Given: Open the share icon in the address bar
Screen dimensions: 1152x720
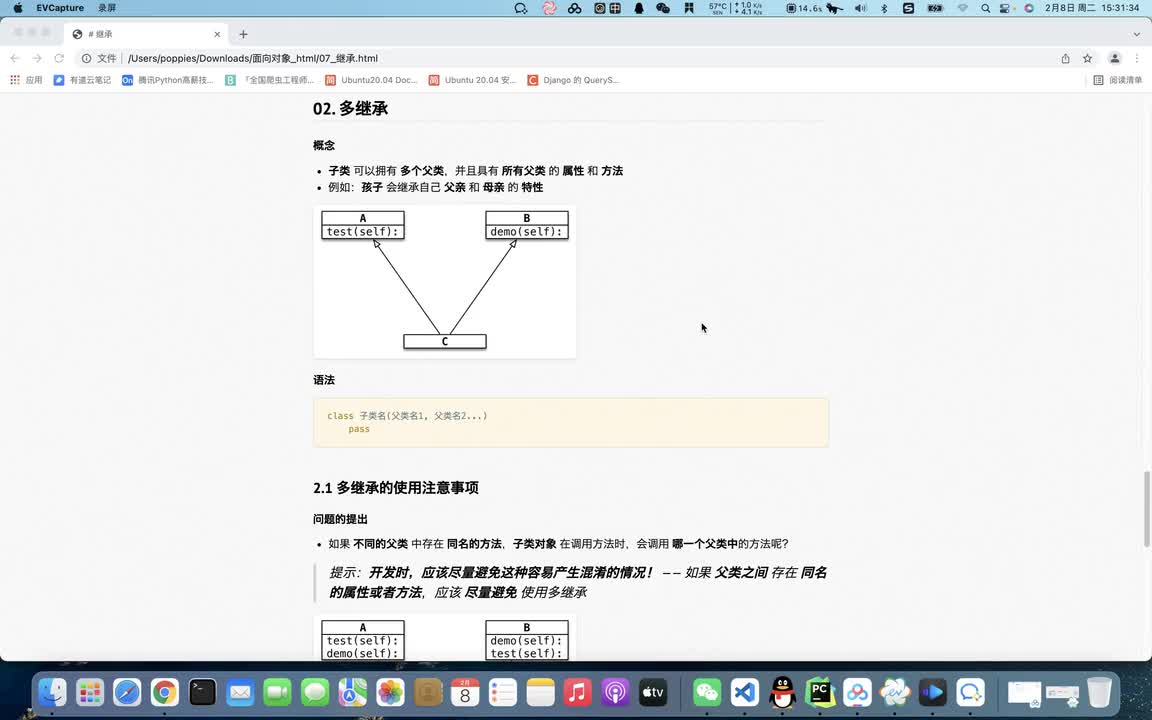Looking at the screenshot, I should point(1065,58).
